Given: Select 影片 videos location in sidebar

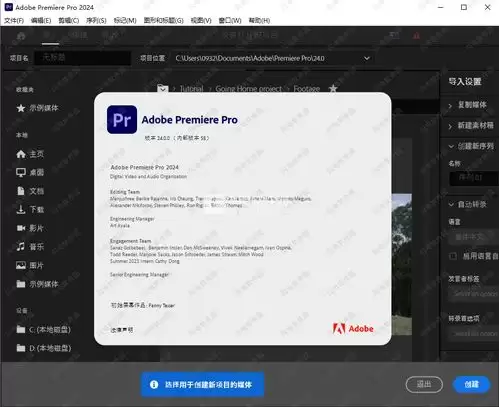Looking at the screenshot, I should click(x=30, y=228).
